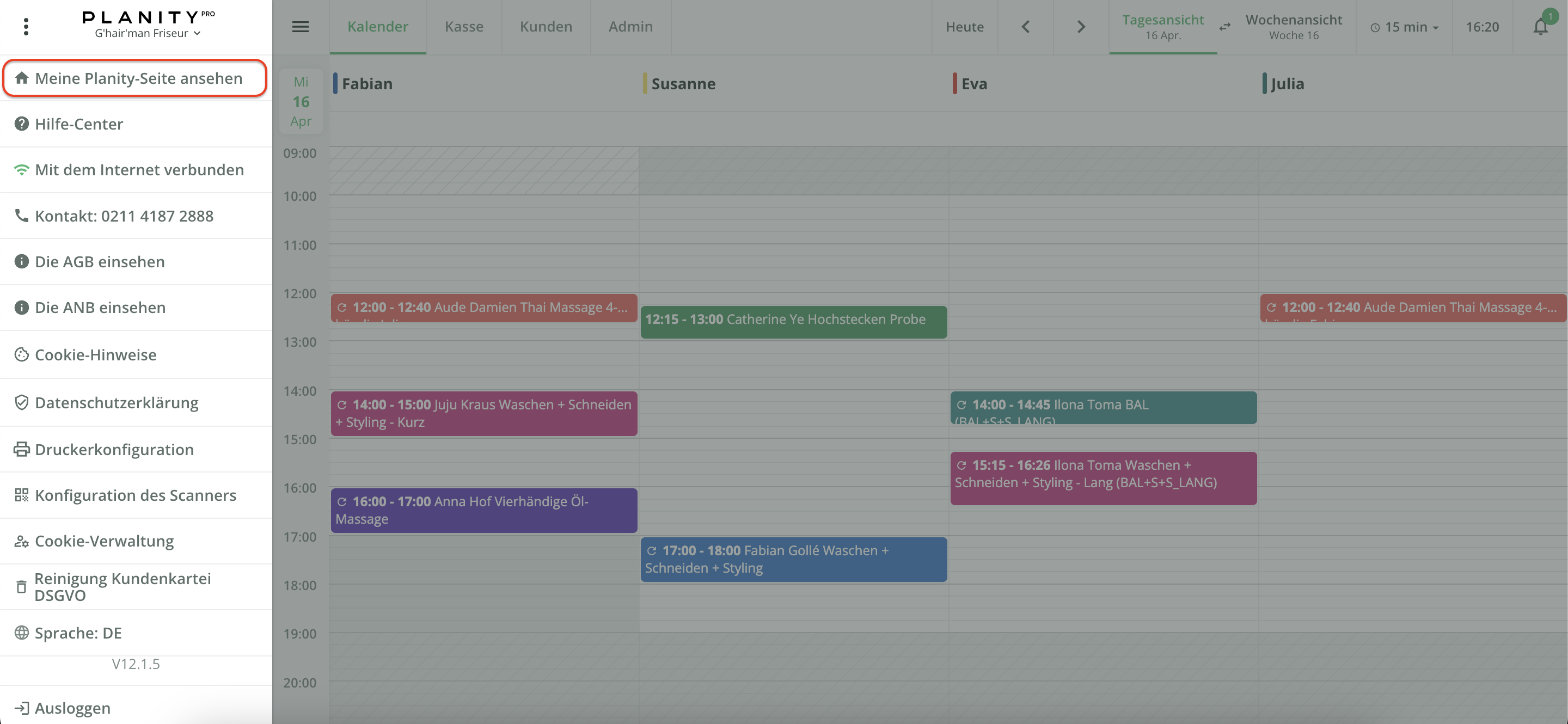
Task: Change language via Sprache: DE
Action: (x=78, y=633)
